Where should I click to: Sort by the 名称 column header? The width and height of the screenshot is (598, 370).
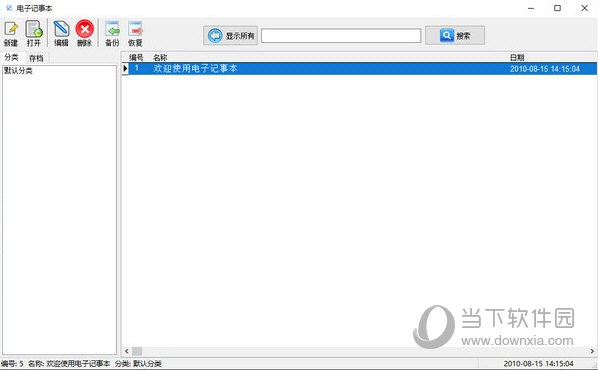(x=160, y=58)
